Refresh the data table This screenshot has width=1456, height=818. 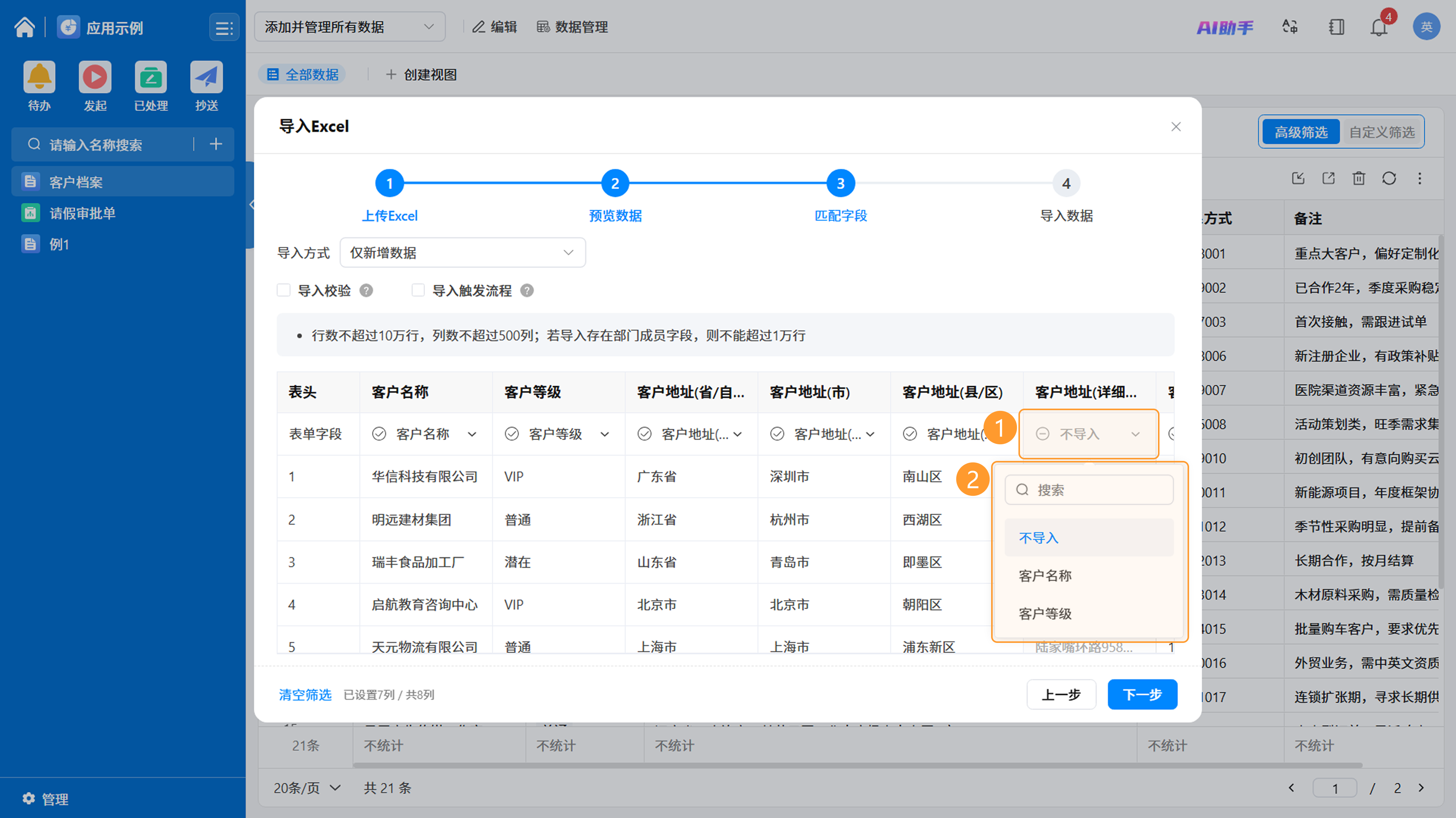tap(1389, 179)
